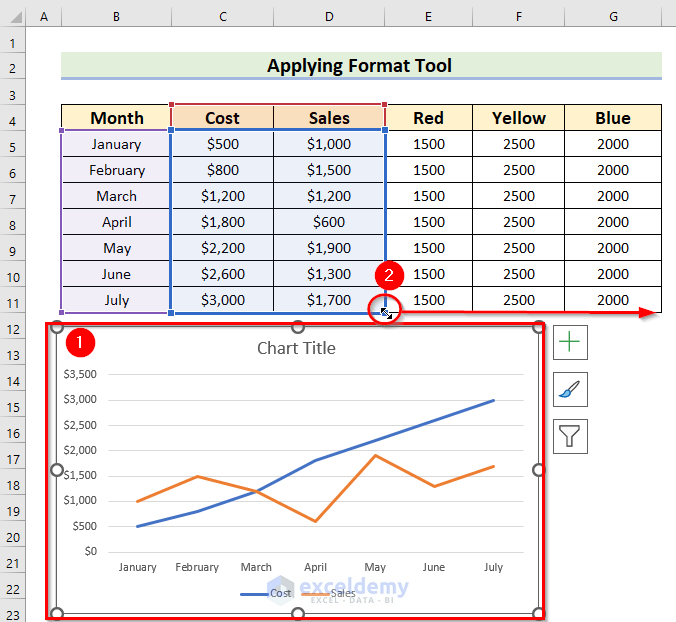676x622 pixels.
Task: Open the Chart Styles paintbrush button
Action: [x=570, y=389]
